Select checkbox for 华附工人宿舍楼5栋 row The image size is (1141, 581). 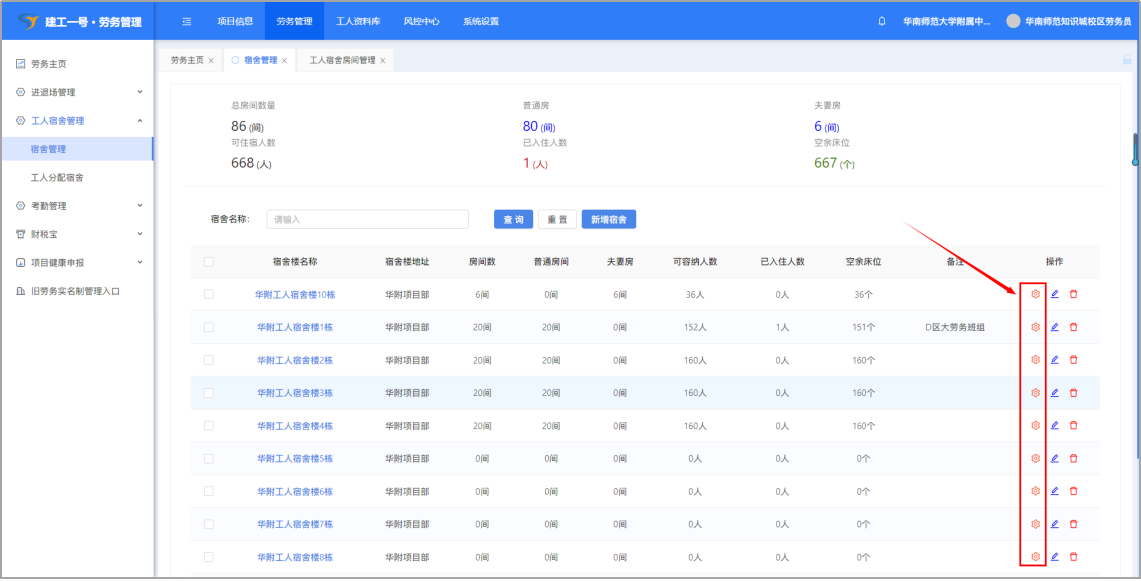pos(208,459)
